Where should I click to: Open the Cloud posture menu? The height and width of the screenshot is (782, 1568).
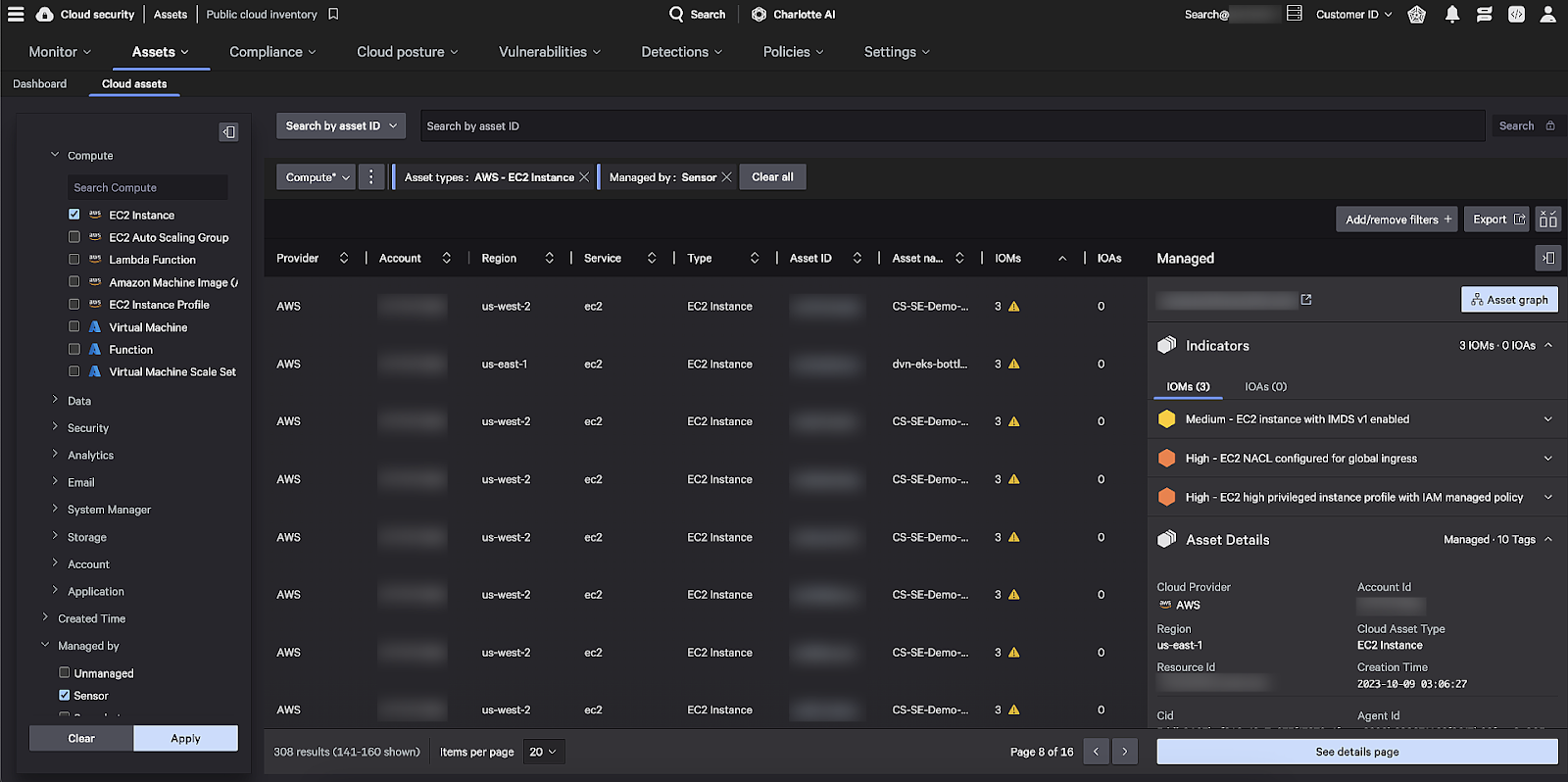click(408, 52)
